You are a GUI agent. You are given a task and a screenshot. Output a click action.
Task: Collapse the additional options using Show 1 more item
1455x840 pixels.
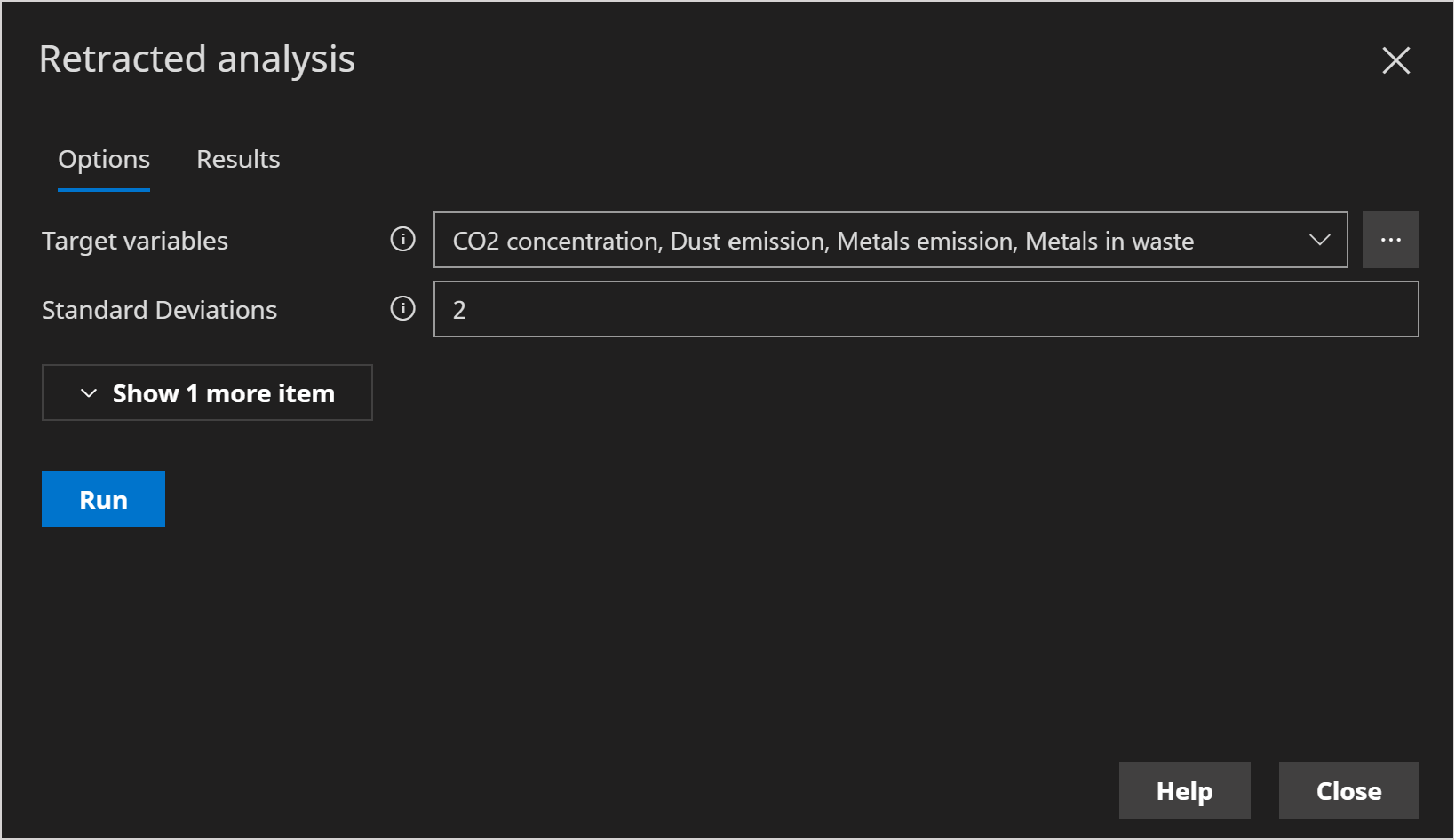click(x=206, y=392)
